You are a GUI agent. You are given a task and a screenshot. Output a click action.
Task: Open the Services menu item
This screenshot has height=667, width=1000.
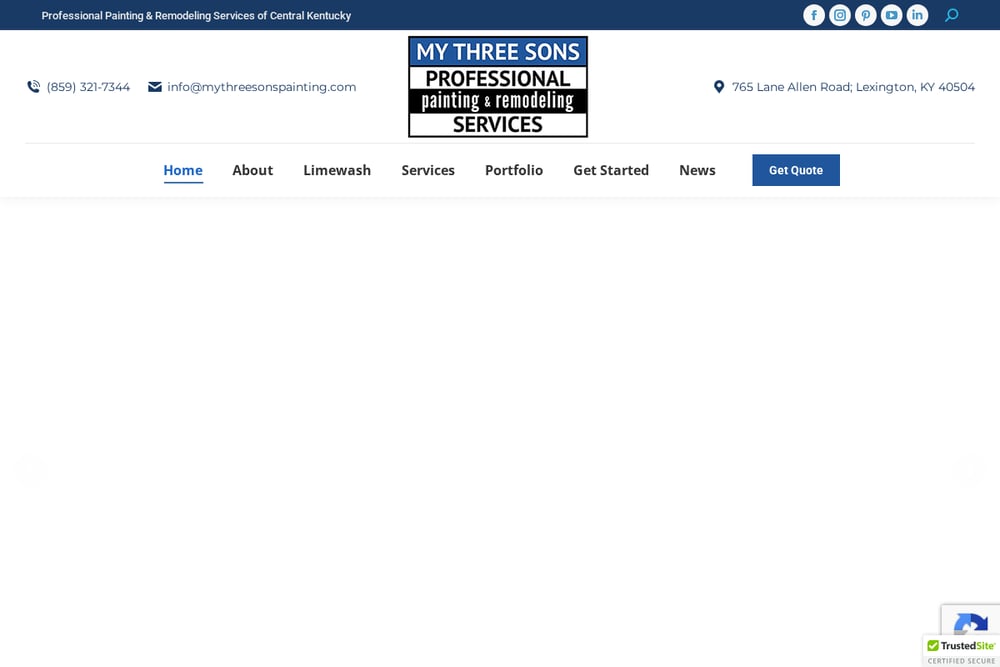(428, 170)
